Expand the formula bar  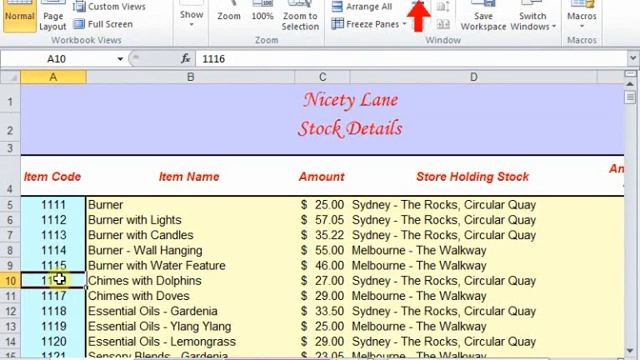pos(633,59)
